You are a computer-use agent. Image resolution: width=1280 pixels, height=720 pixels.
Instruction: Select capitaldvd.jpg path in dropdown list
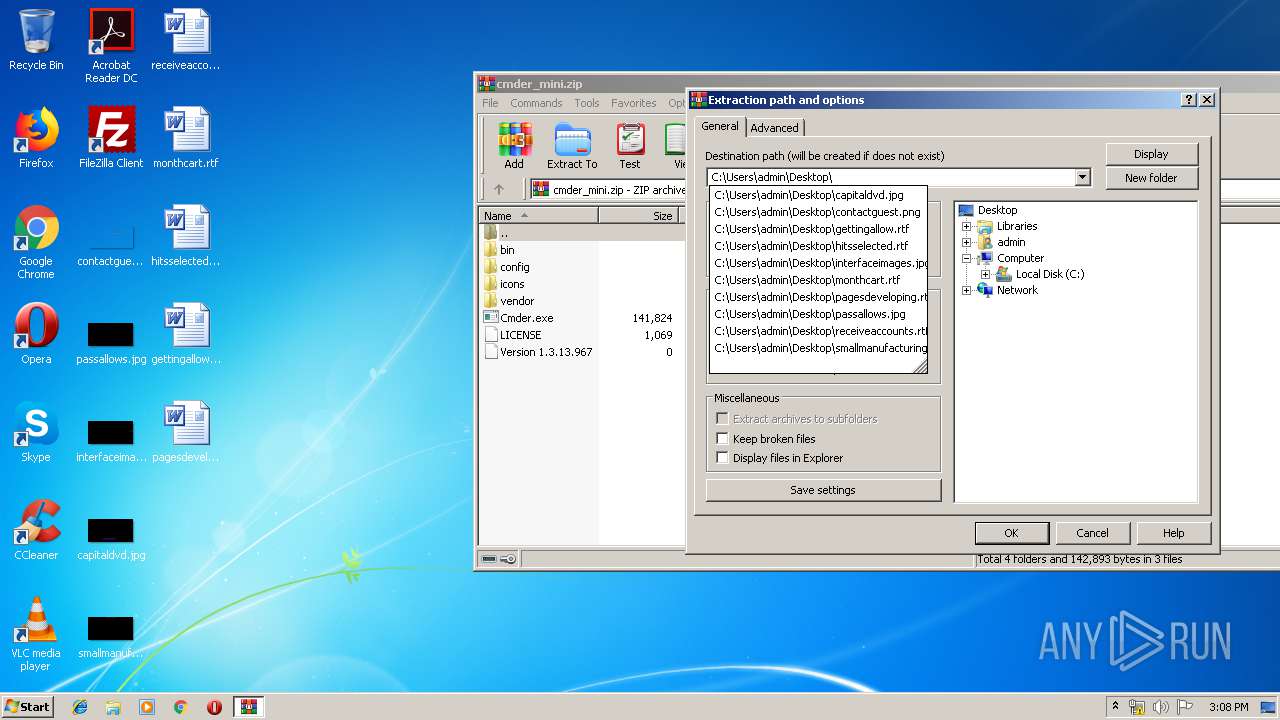tap(818, 195)
